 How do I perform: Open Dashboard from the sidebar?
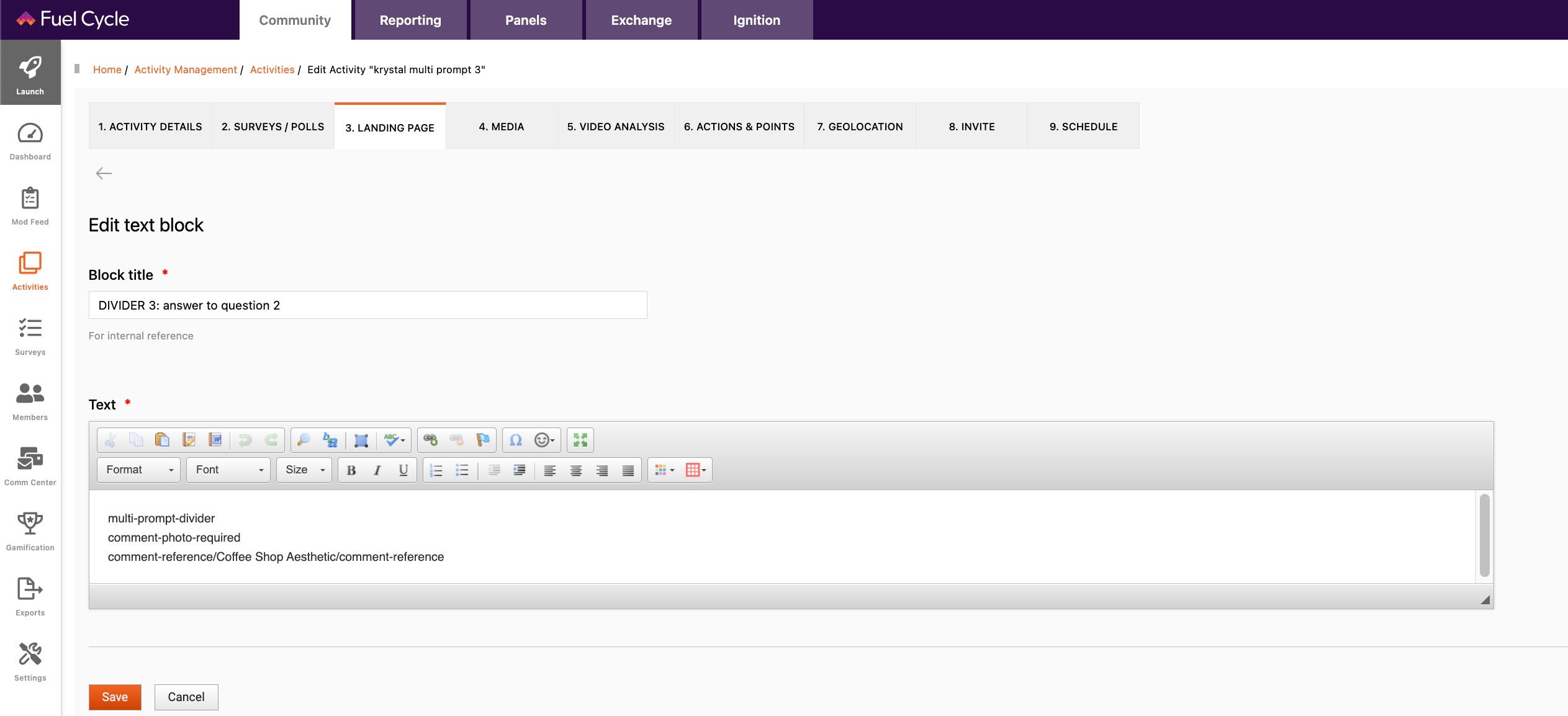30,141
